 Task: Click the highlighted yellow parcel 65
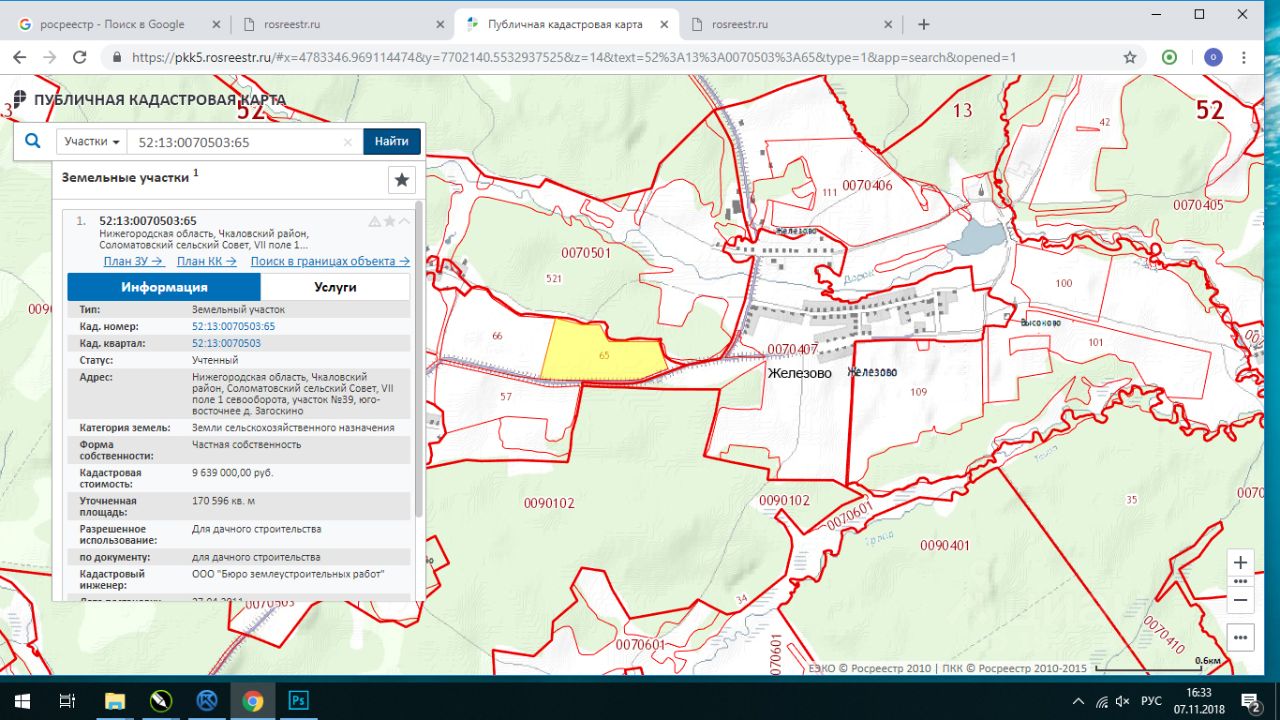click(604, 354)
